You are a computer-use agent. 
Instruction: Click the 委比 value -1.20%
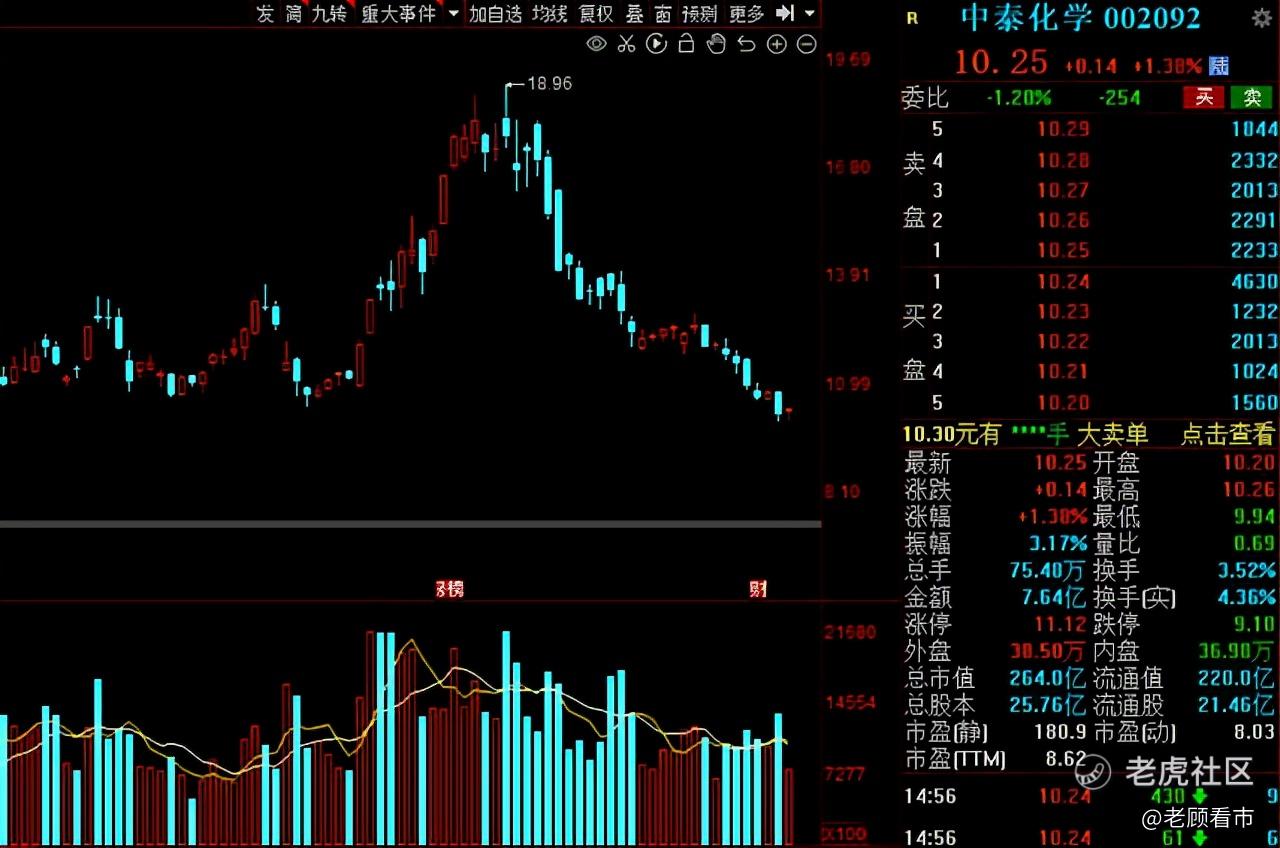click(1018, 97)
